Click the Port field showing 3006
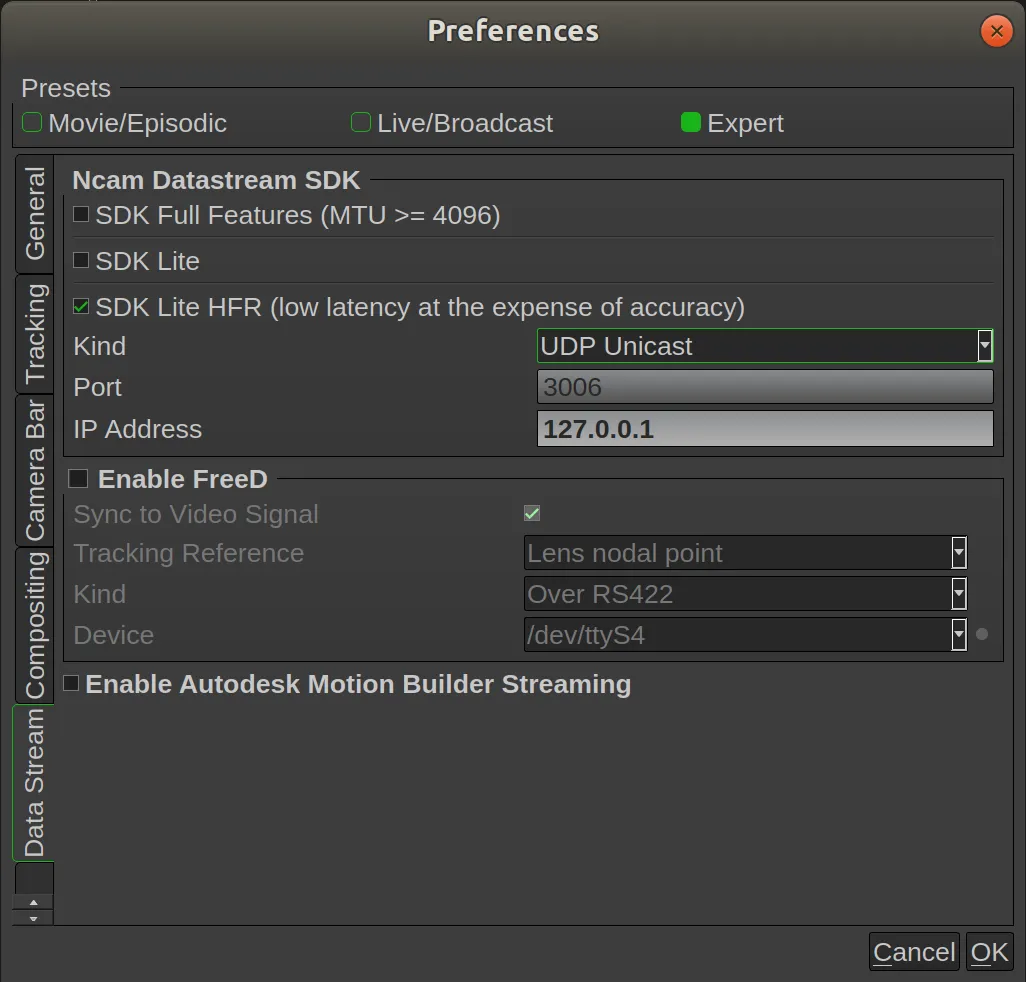The width and height of the screenshot is (1026, 982). [765, 387]
